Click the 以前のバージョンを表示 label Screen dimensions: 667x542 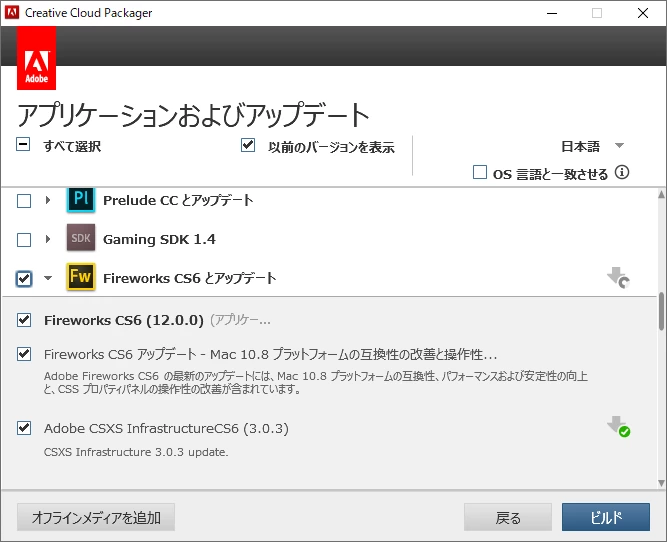(331, 147)
